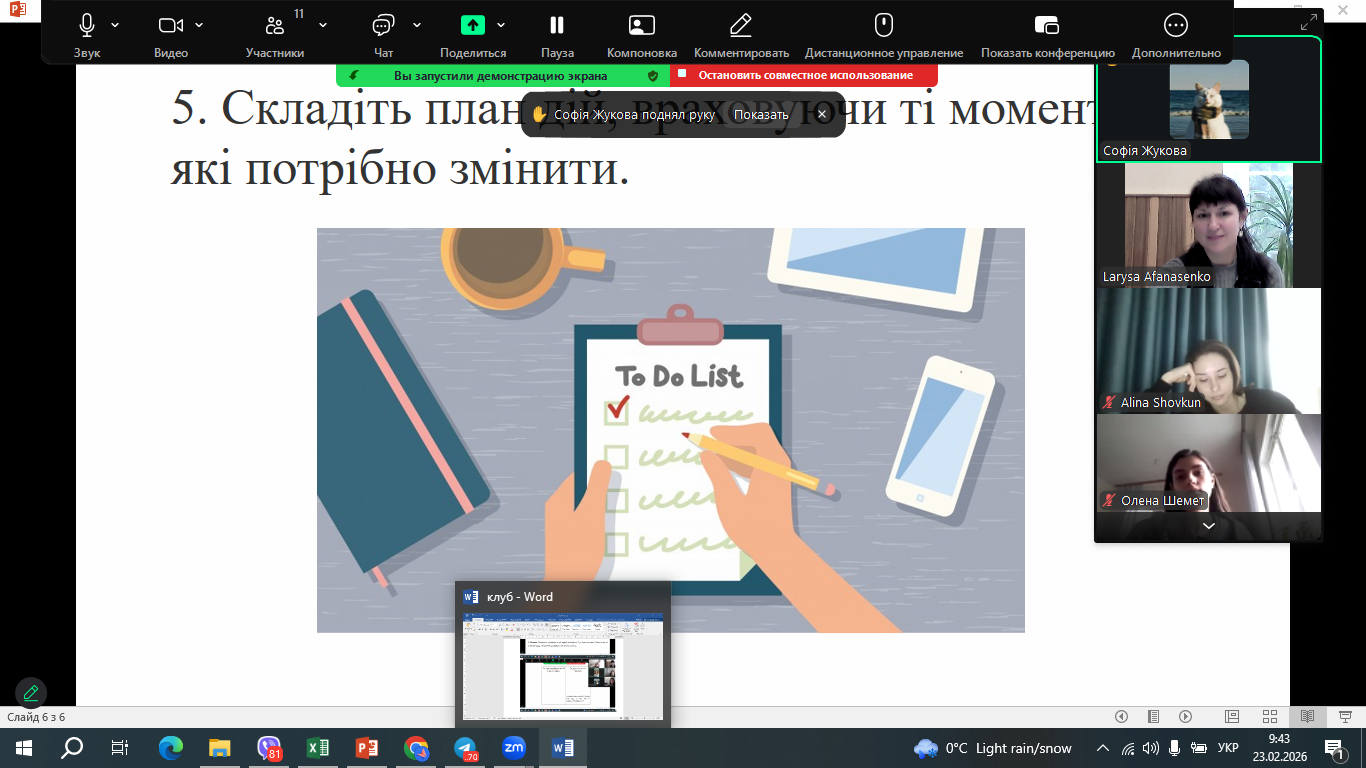
Task: Show hidden system tray icons
Action: 1104,748
